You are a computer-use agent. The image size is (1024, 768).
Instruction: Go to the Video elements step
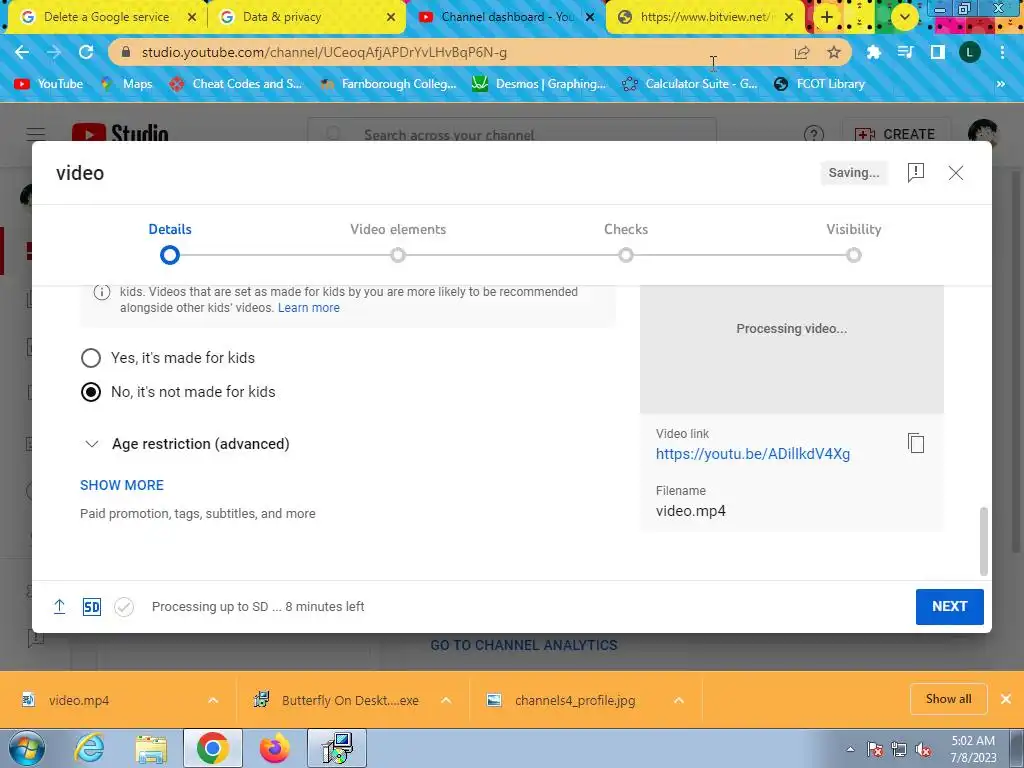(398, 242)
